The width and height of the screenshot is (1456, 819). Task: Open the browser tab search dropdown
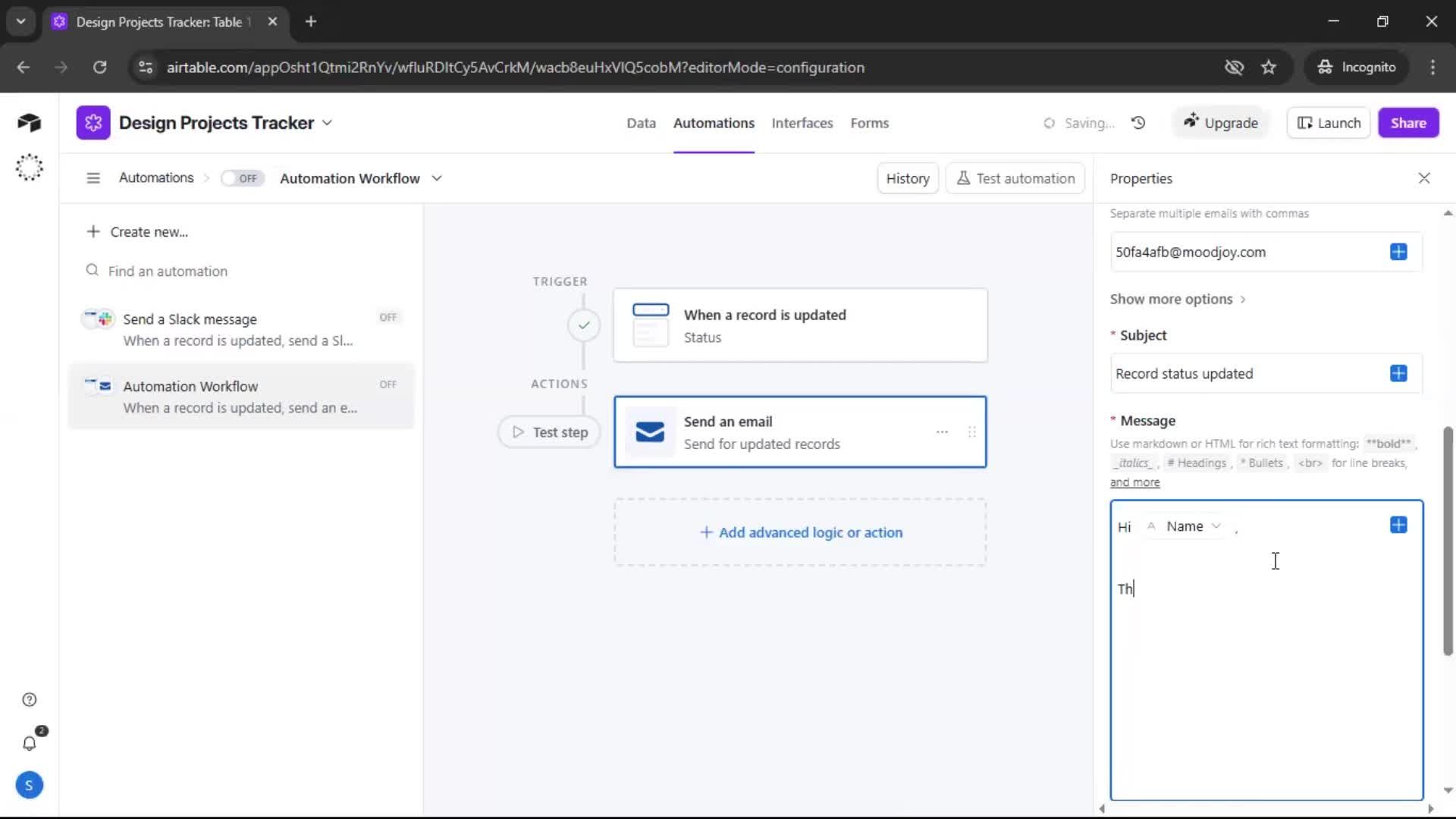(x=20, y=21)
